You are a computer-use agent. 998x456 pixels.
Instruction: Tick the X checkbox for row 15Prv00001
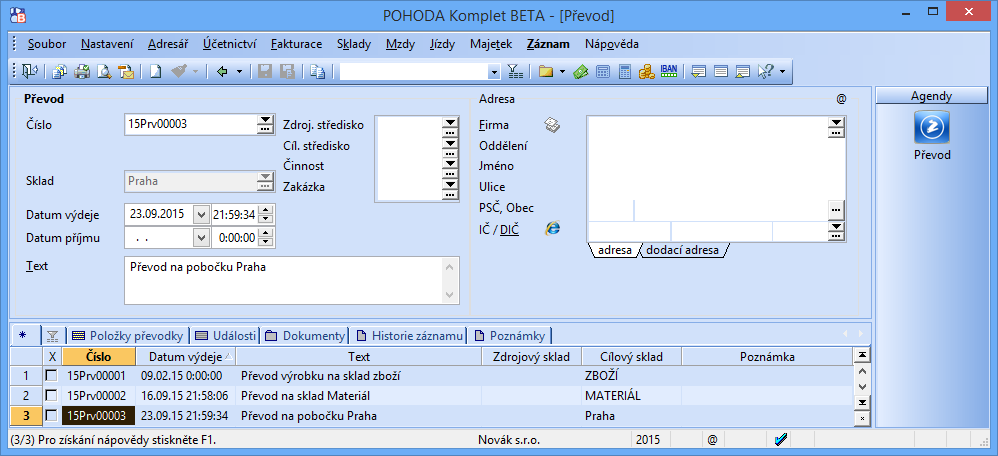[x=52, y=376]
